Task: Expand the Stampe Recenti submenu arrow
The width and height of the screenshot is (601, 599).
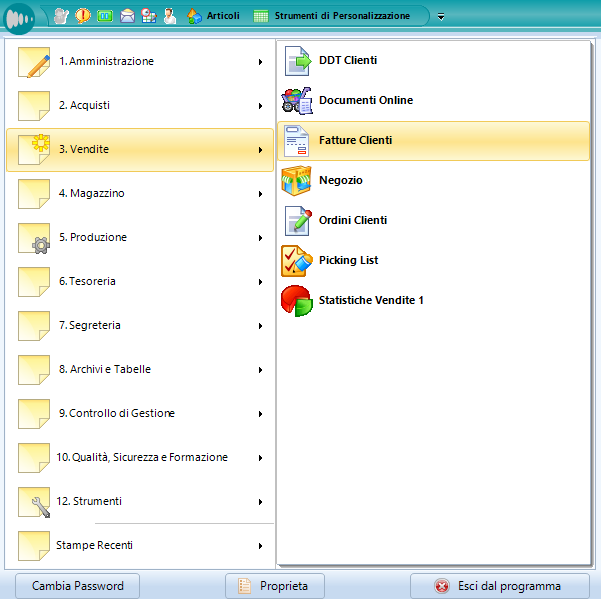Action: 260,546
